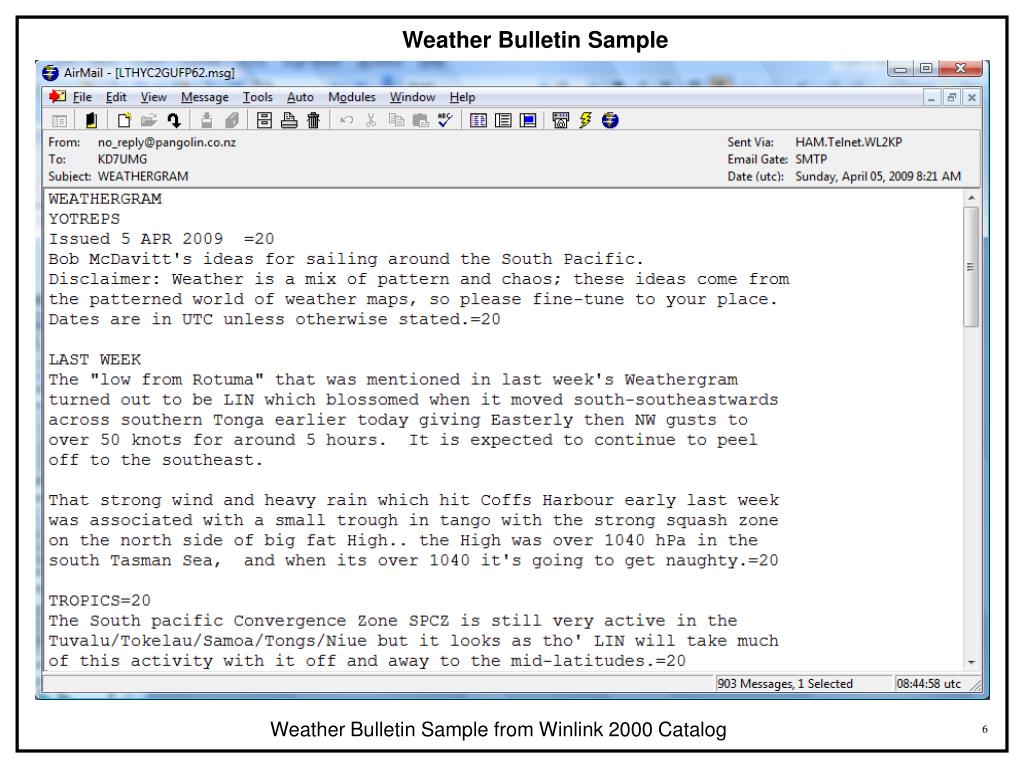Click the lightning bolt telnet icon

pos(585,120)
